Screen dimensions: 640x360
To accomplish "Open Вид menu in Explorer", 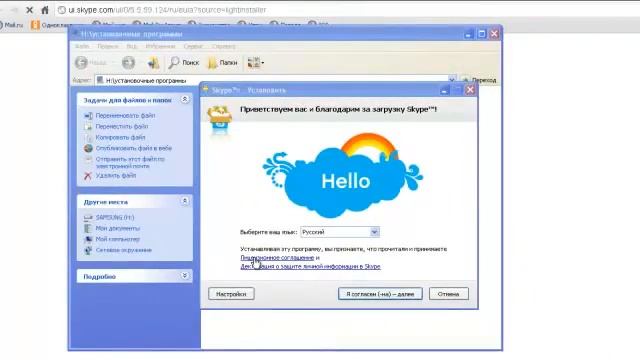I will tap(131, 47).
